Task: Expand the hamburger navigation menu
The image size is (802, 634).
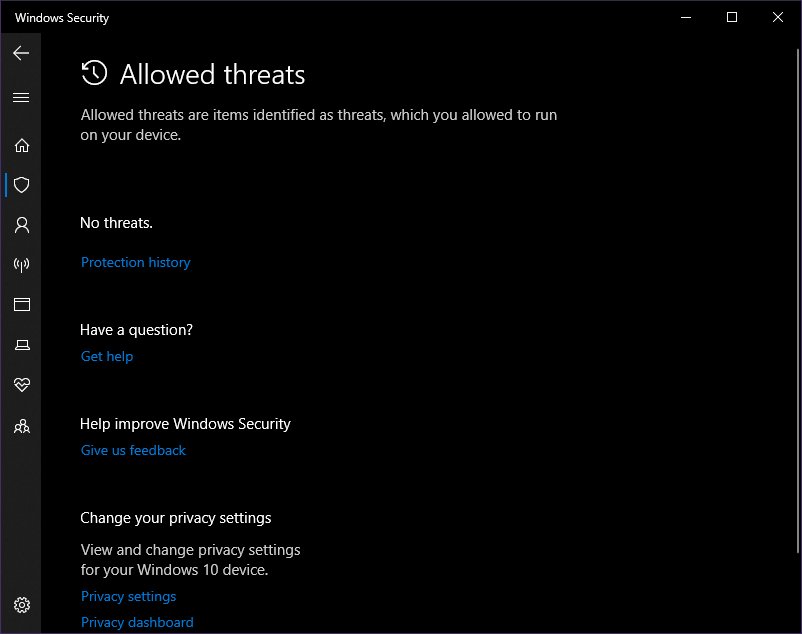Action: coord(21,97)
